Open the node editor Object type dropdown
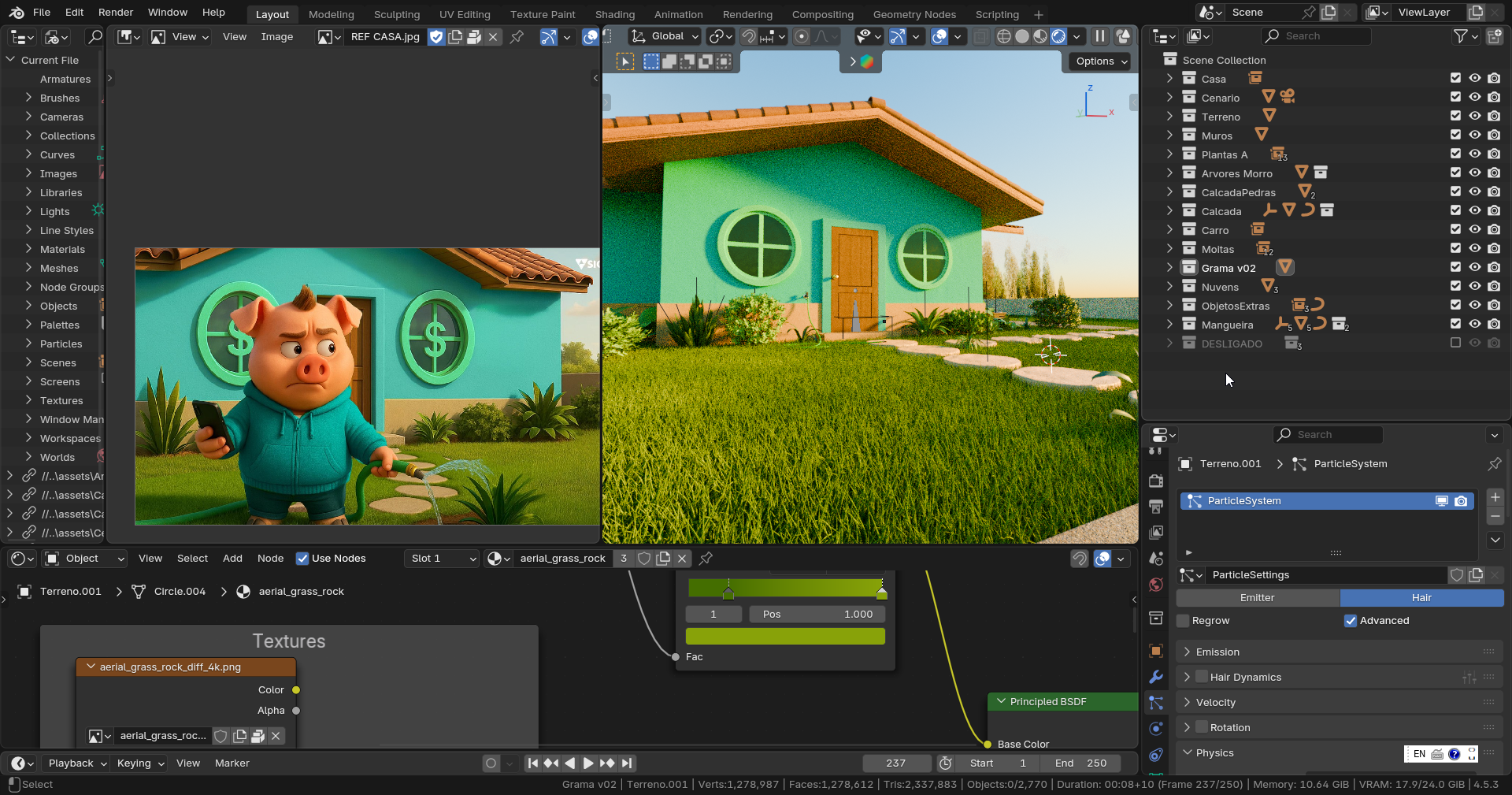 (x=84, y=559)
